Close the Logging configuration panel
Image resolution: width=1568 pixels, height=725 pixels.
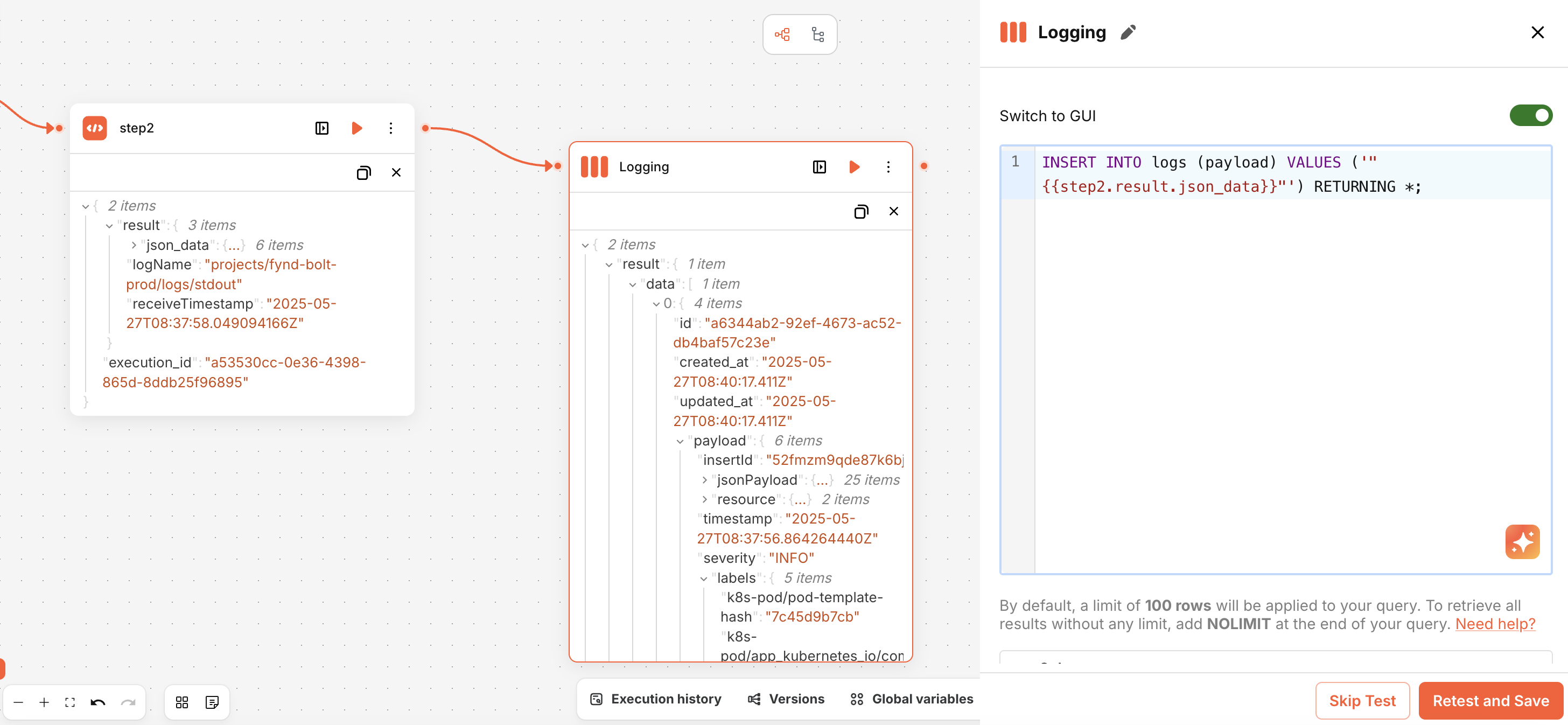(1537, 32)
